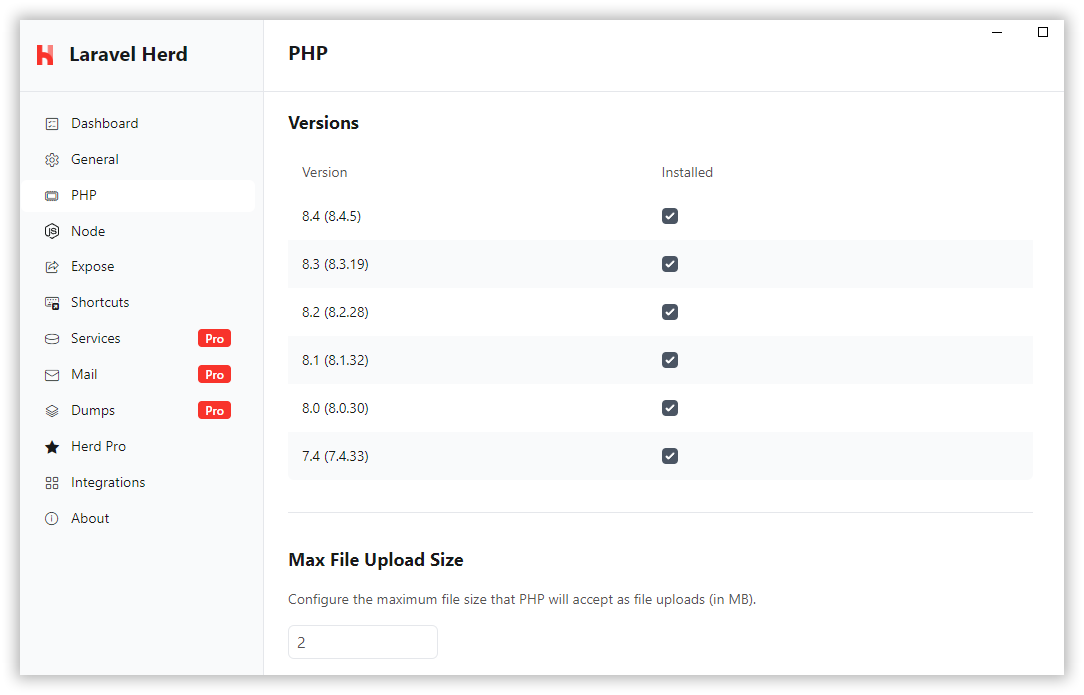Toggle the PHP 8.4.5 installed checkbox

[669, 215]
